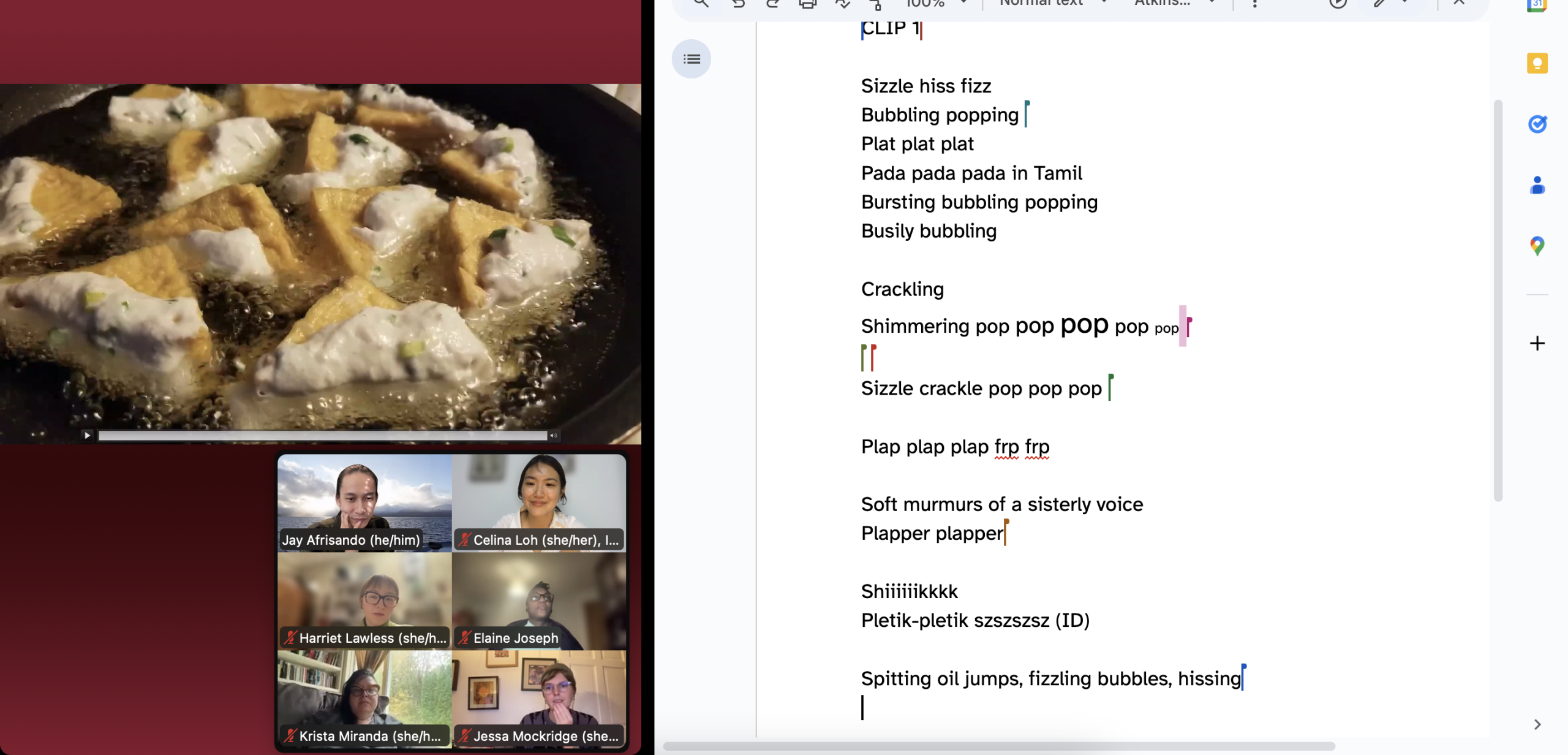Hide the side panel with chevron
This screenshot has width=1568, height=755.
pyautogui.click(x=1537, y=724)
